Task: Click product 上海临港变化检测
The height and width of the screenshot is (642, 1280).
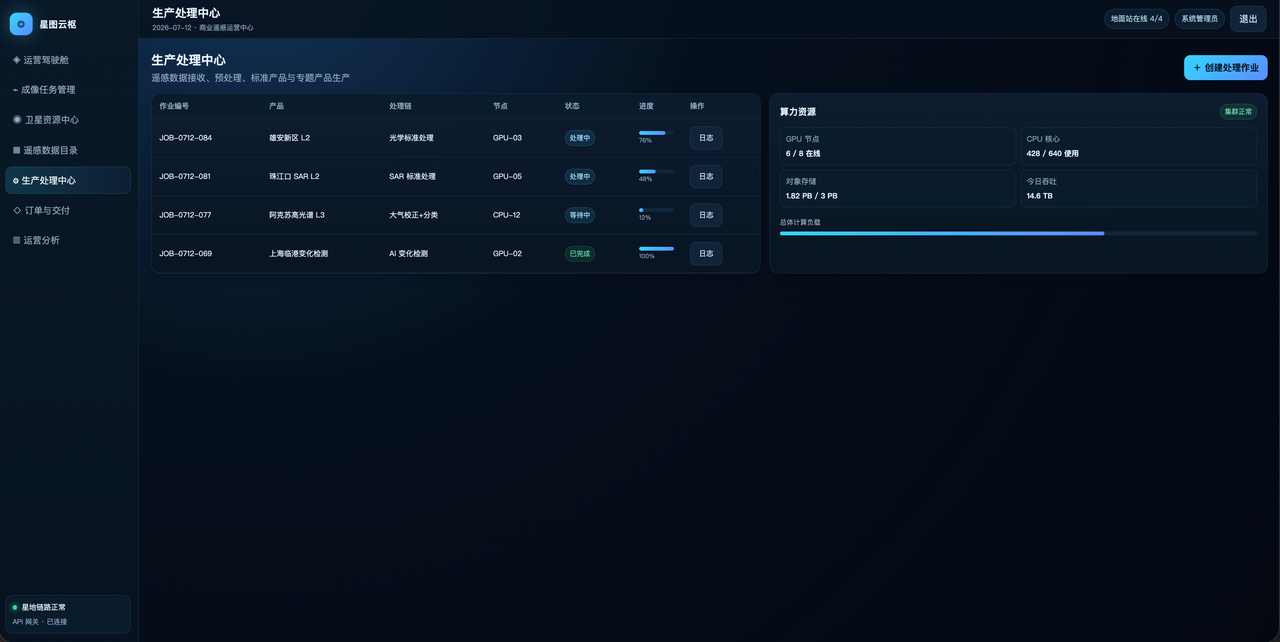Action: point(298,254)
